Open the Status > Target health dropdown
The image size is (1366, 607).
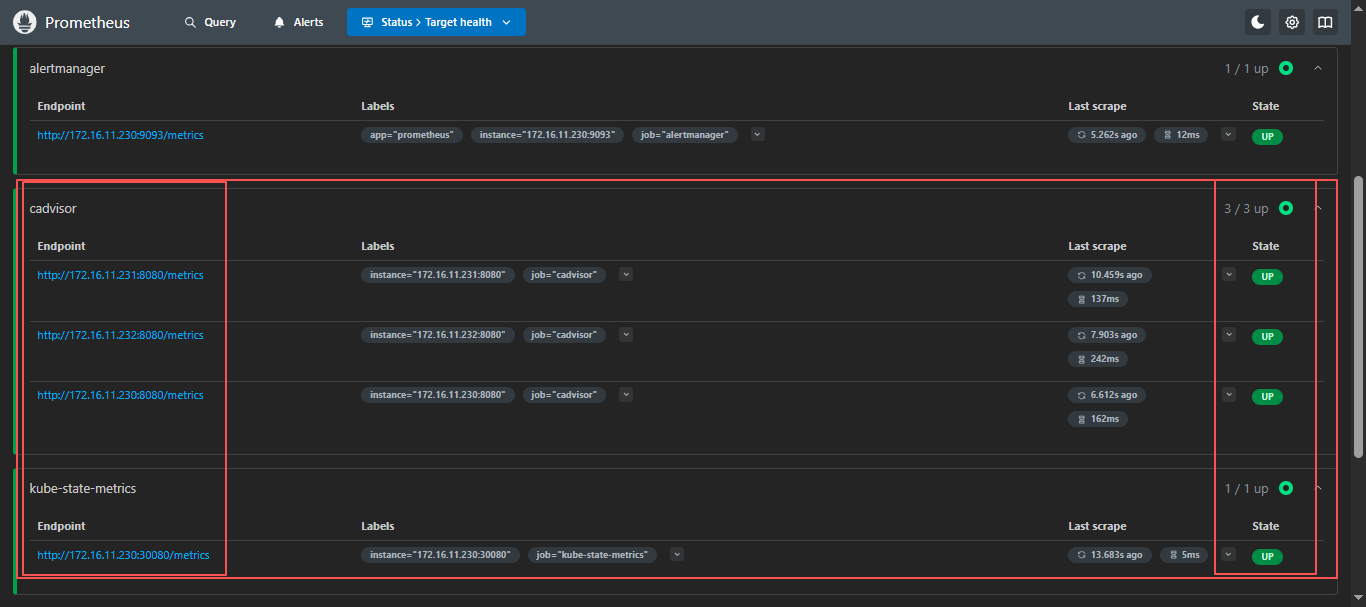click(x=436, y=22)
